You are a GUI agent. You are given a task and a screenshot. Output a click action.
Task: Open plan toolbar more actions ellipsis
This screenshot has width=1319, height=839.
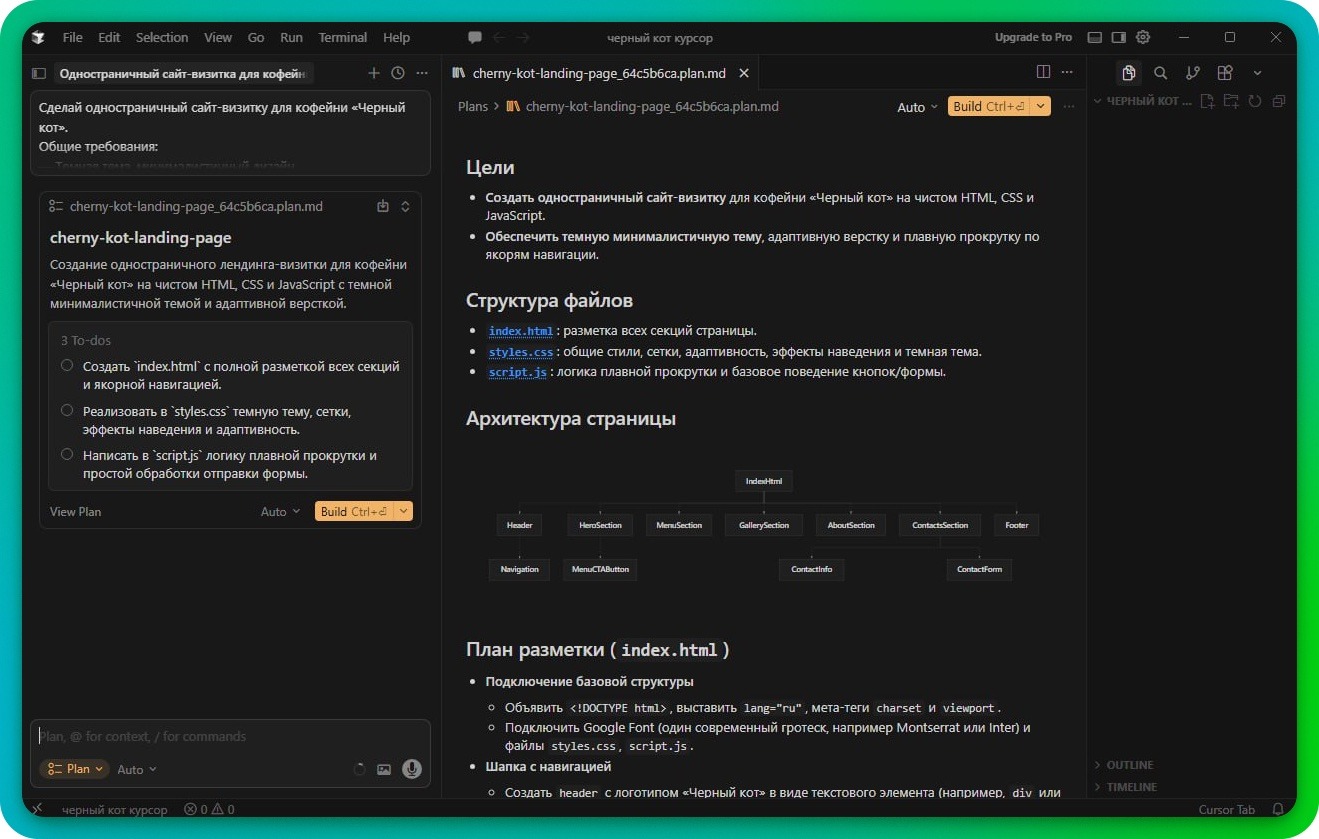pyautogui.click(x=1069, y=106)
